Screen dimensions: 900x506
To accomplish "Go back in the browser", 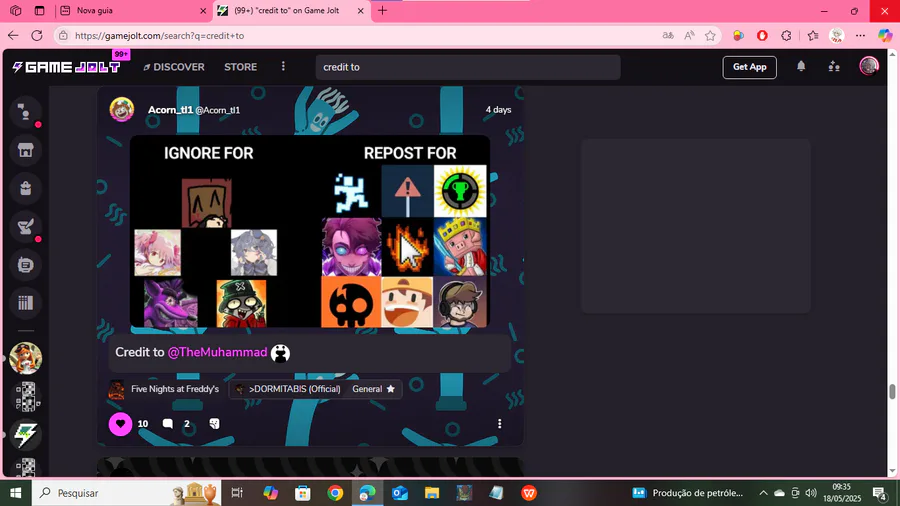I will 13,36.
